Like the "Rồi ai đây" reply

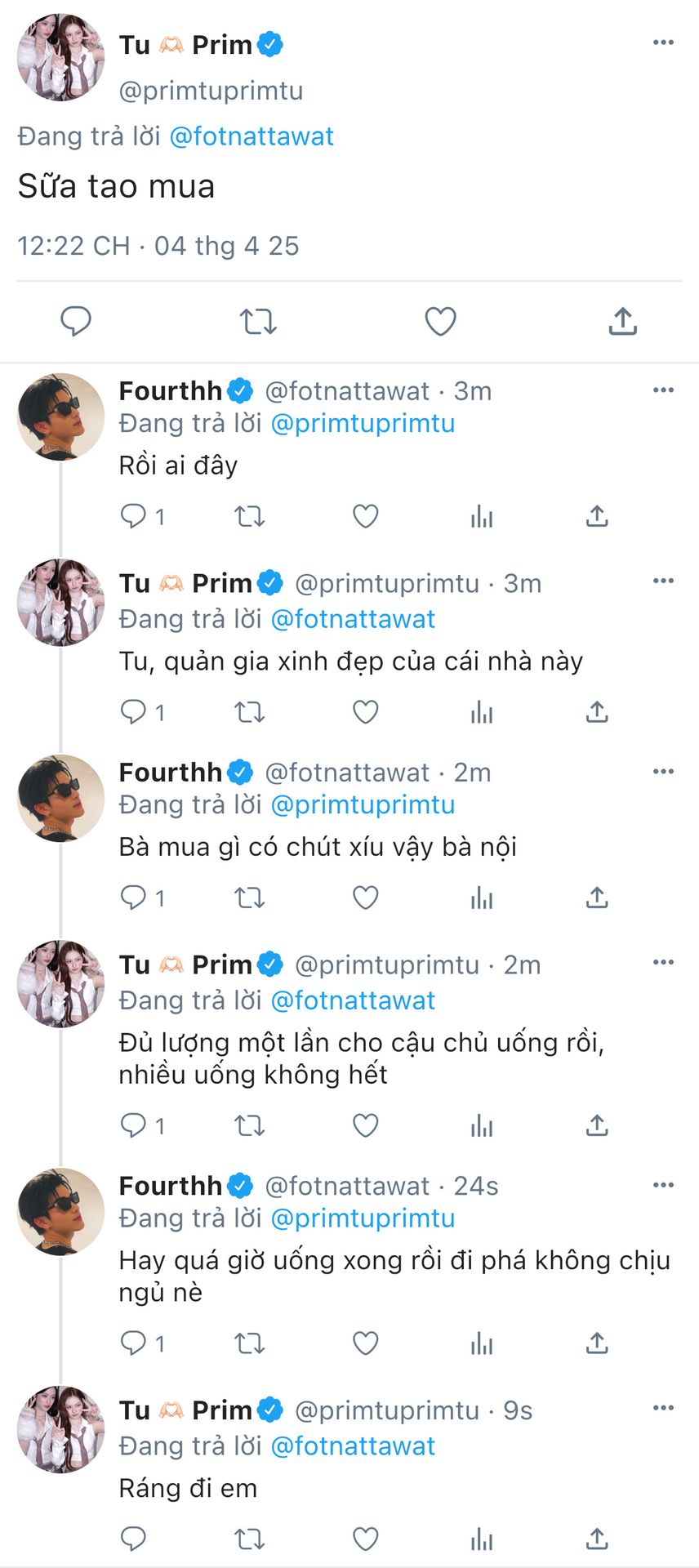click(365, 516)
